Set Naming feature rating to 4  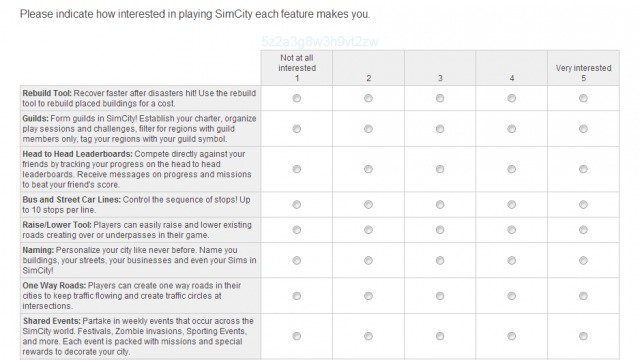coord(511,260)
